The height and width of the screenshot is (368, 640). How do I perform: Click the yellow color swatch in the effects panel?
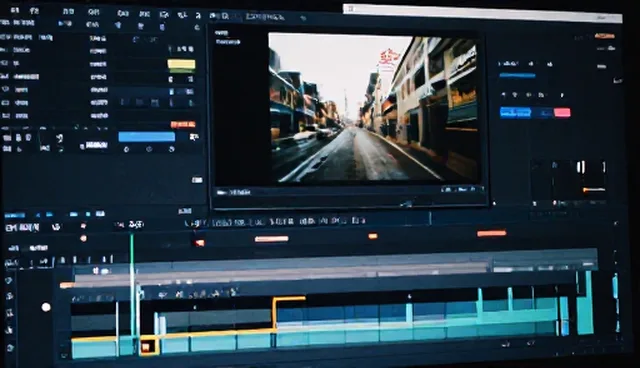point(181,64)
